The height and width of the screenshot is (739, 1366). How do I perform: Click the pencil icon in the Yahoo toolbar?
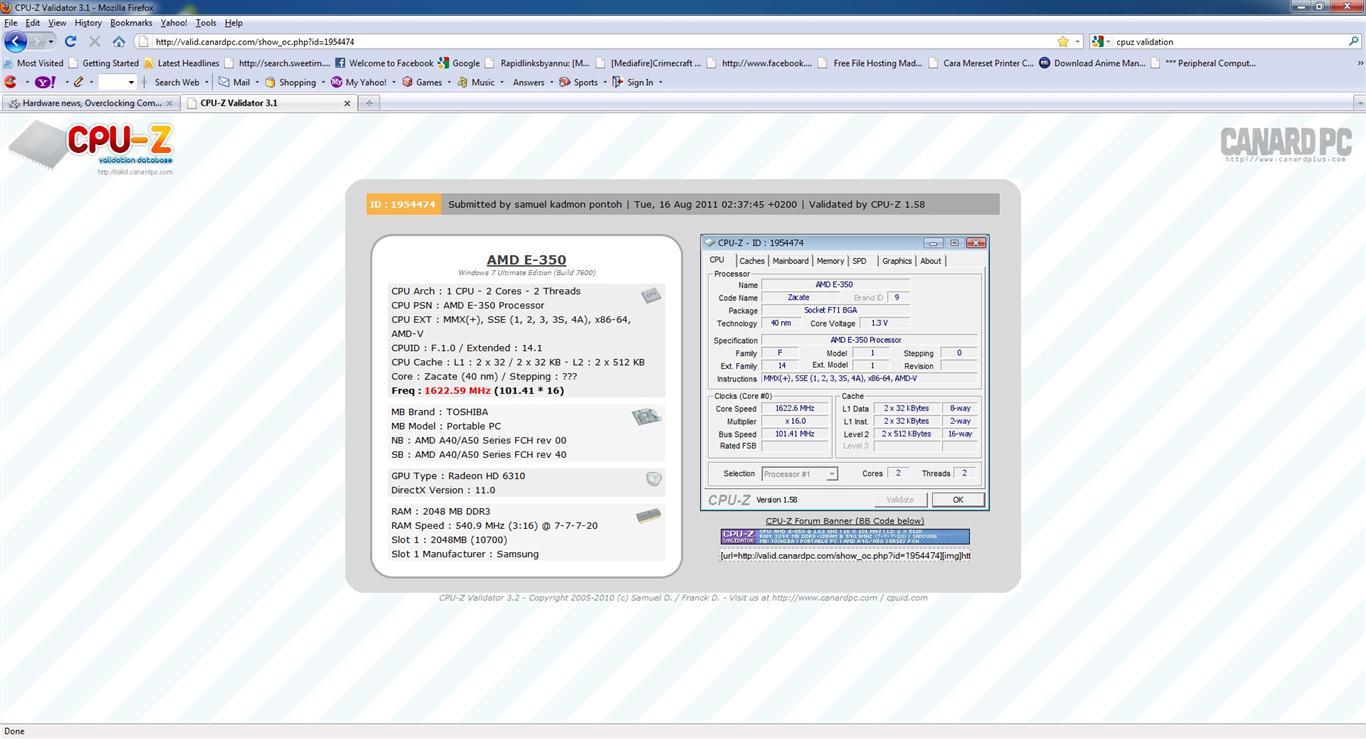point(78,82)
